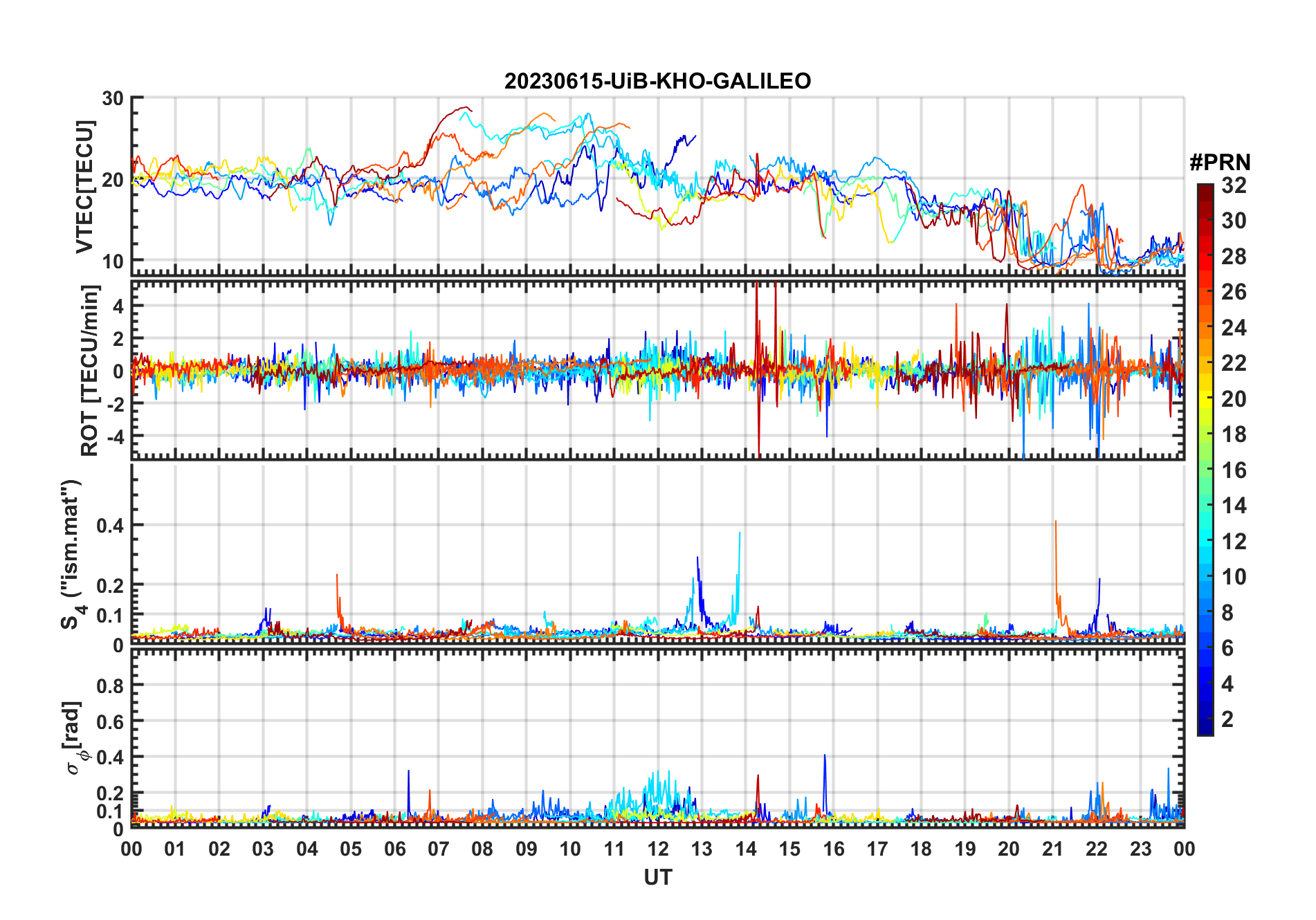The width and height of the screenshot is (1316, 920).
Task: Click the plot title 20230615-UiB-KHO-GALILEO
Action: (657, 81)
